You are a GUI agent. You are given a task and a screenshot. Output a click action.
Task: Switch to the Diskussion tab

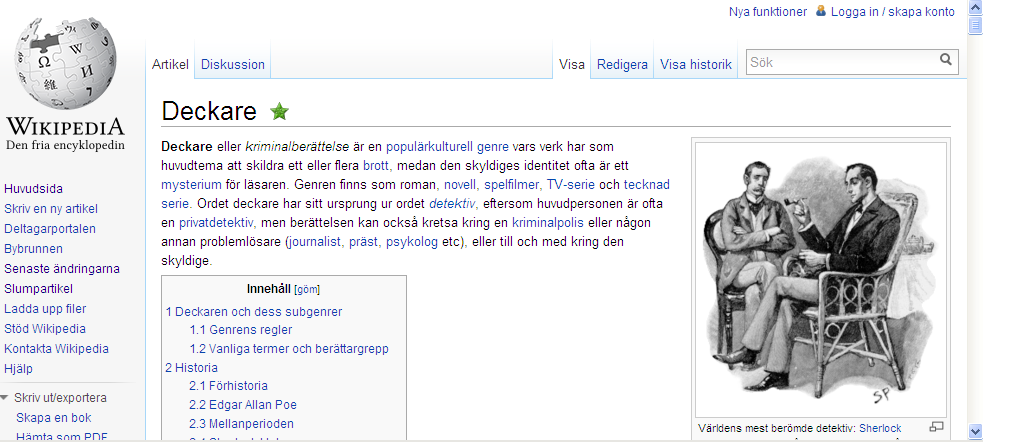tap(232, 64)
